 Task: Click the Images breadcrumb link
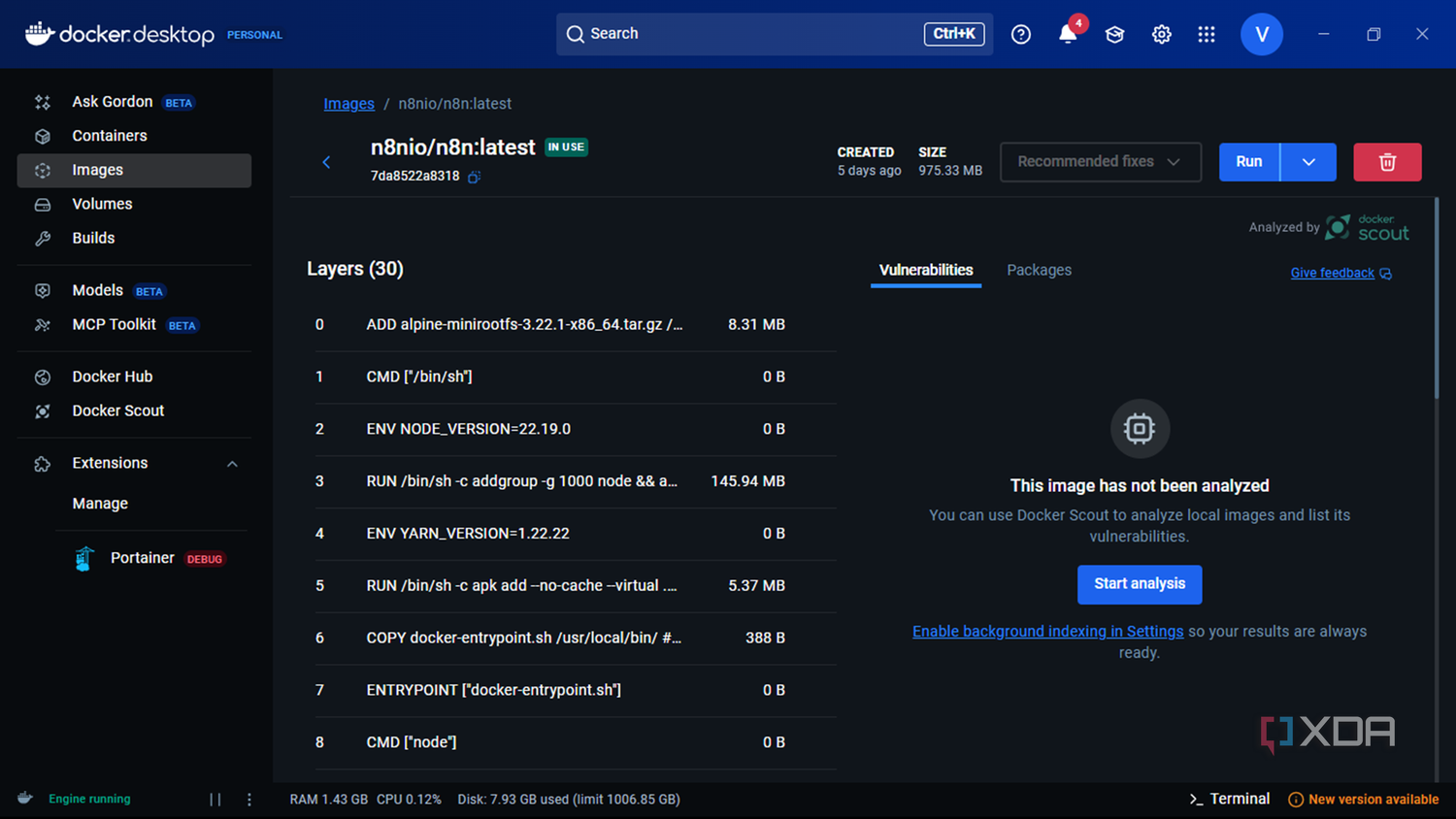coord(348,104)
